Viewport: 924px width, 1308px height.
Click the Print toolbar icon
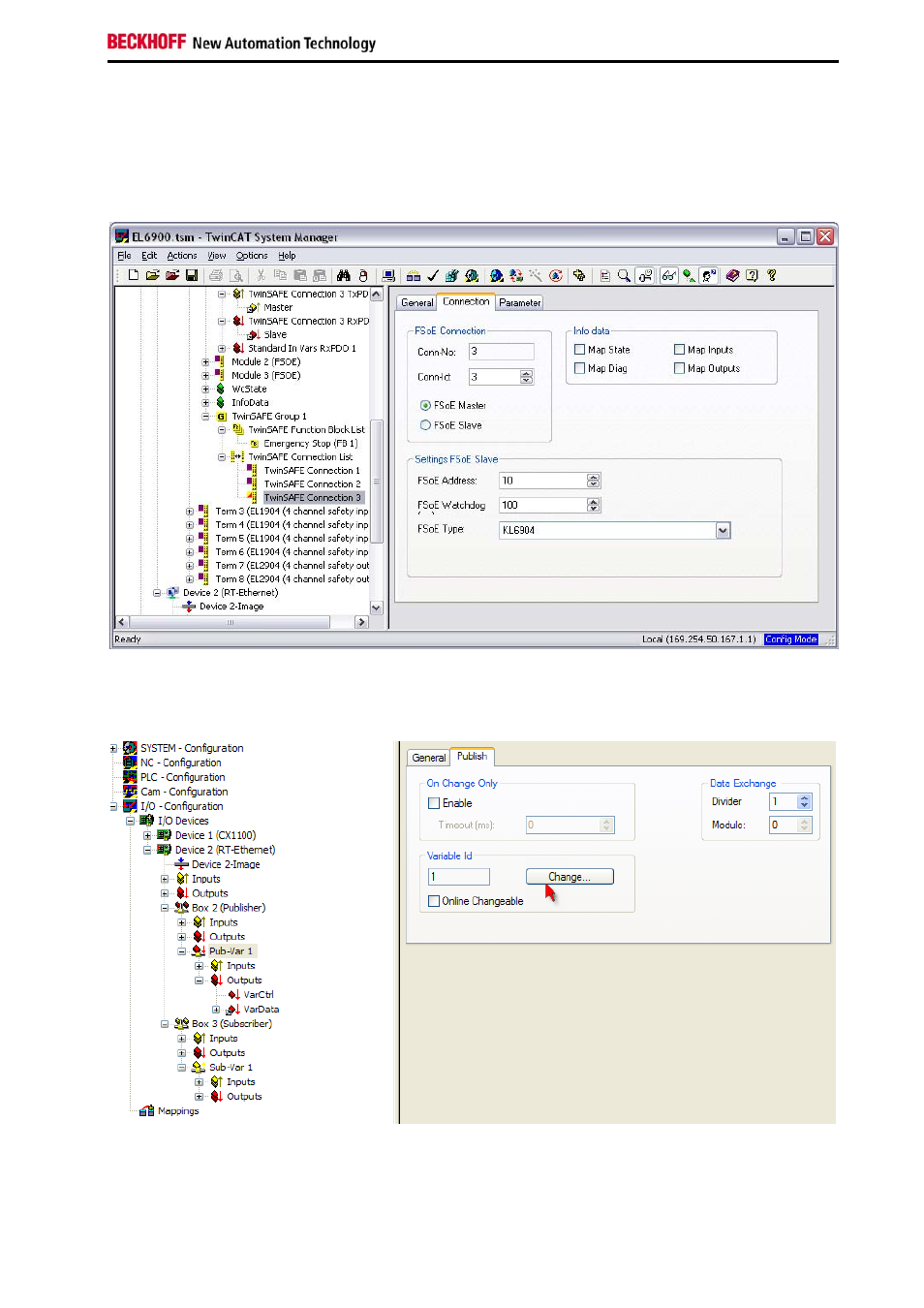pos(215,275)
